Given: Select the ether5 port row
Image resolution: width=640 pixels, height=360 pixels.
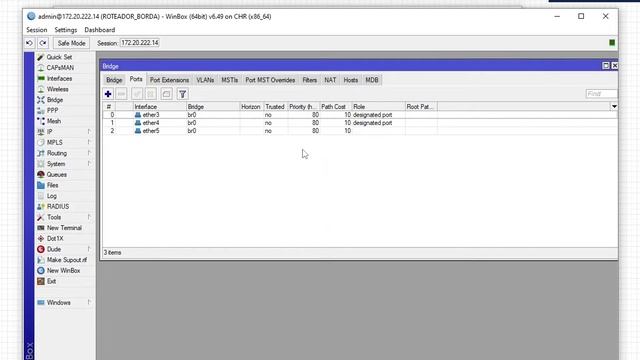Looking at the screenshot, I should [359, 131].
